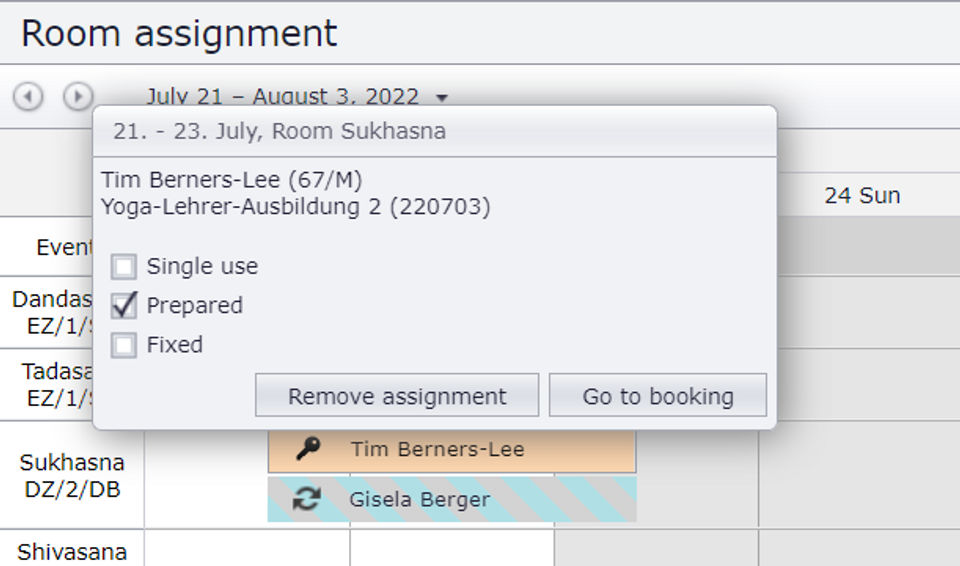Image resolution: width=960 pixels, height=566 pixels.
Task: Open the date range dropdown arrow
Action: 442,98
